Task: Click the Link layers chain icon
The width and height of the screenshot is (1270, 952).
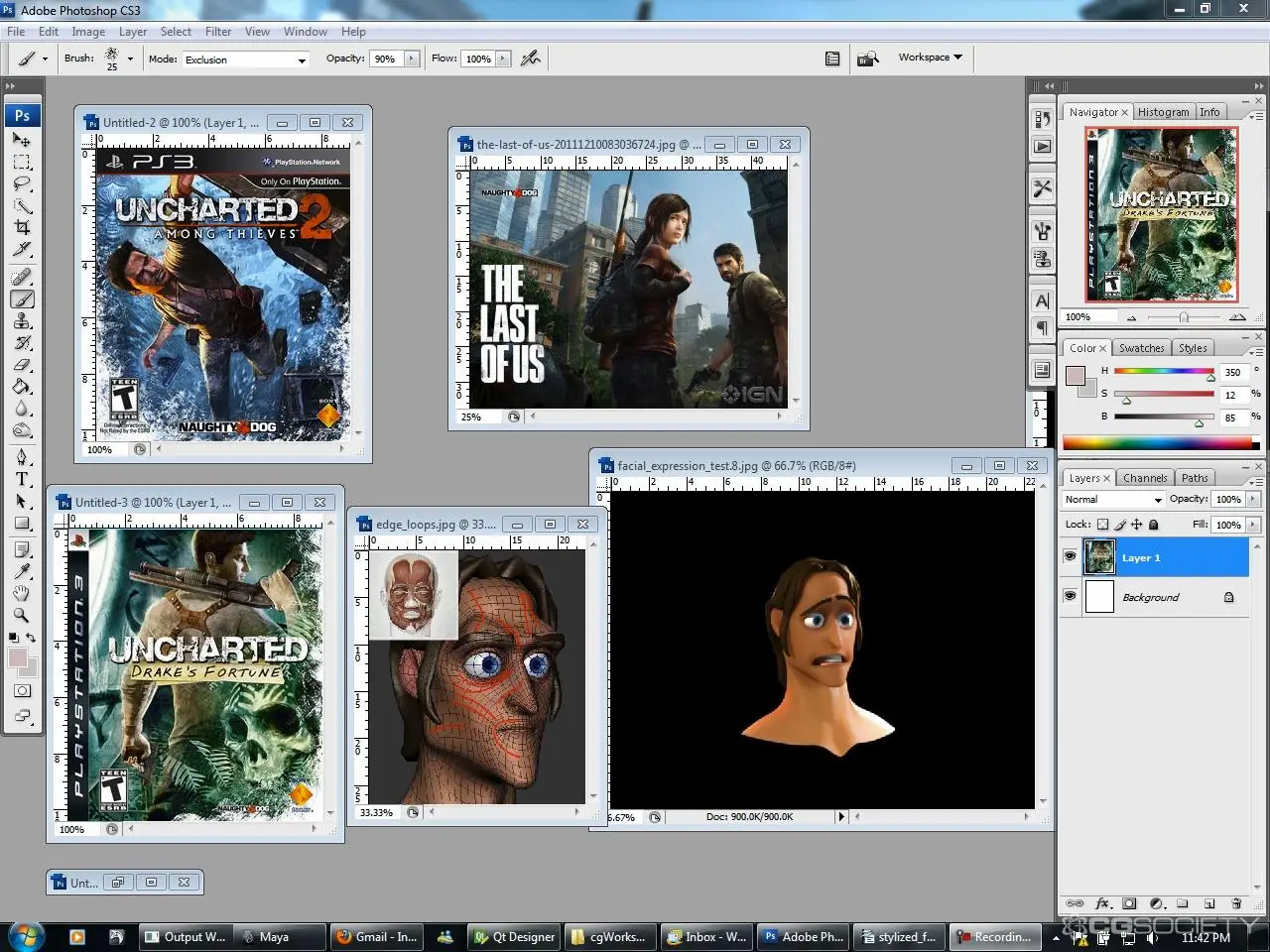Action: tap(1075, 903)
